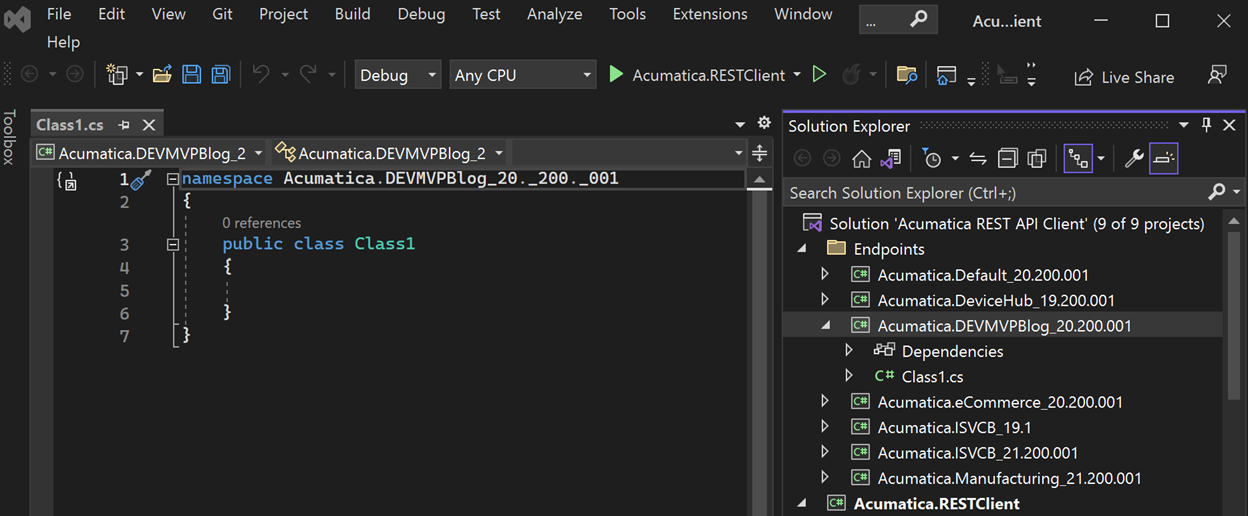Open the Help menu
1248x516 pixels.
[63, 42]
